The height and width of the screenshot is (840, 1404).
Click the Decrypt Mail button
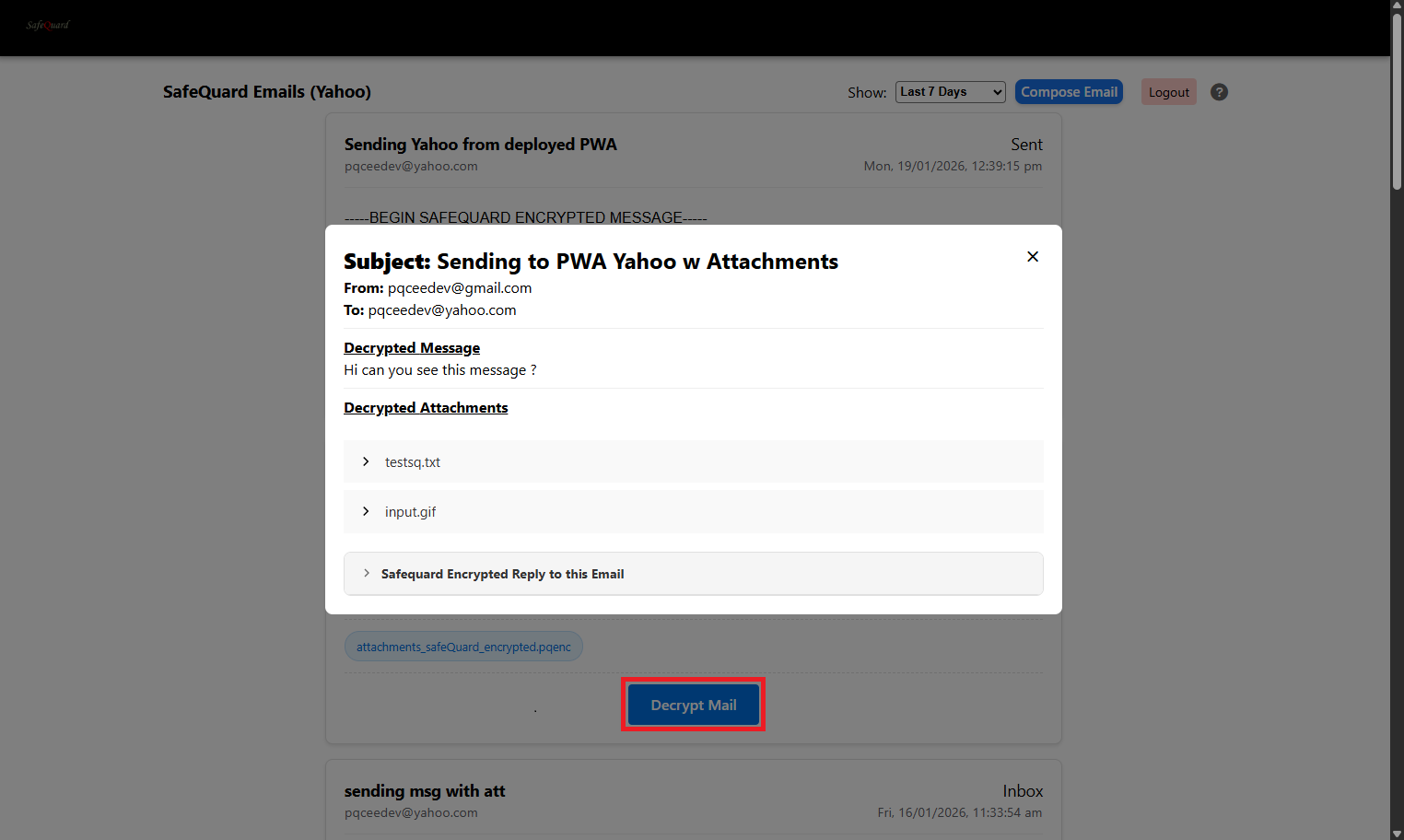693,706
